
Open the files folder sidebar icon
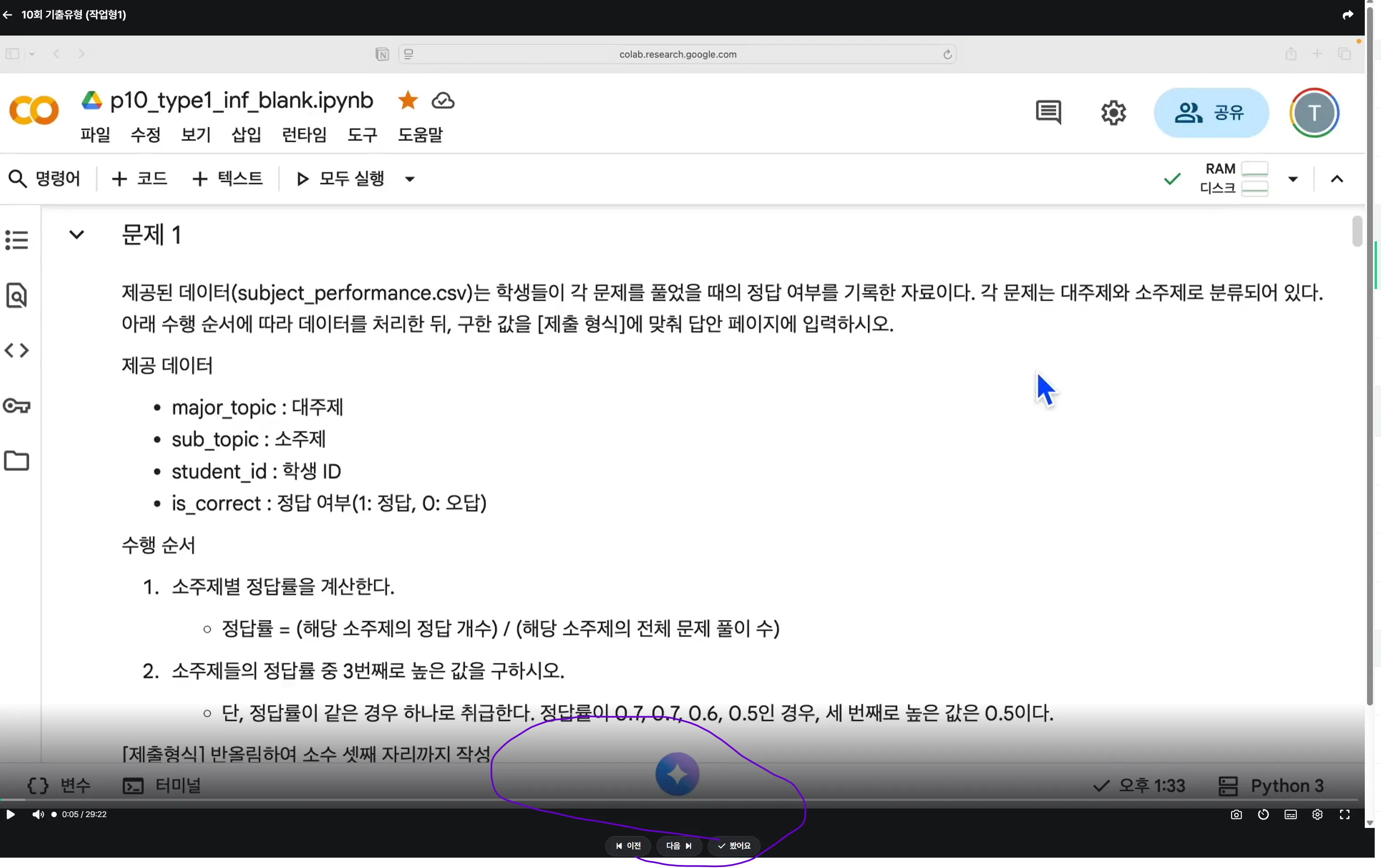pyautogui.click(x=17, y=461)
